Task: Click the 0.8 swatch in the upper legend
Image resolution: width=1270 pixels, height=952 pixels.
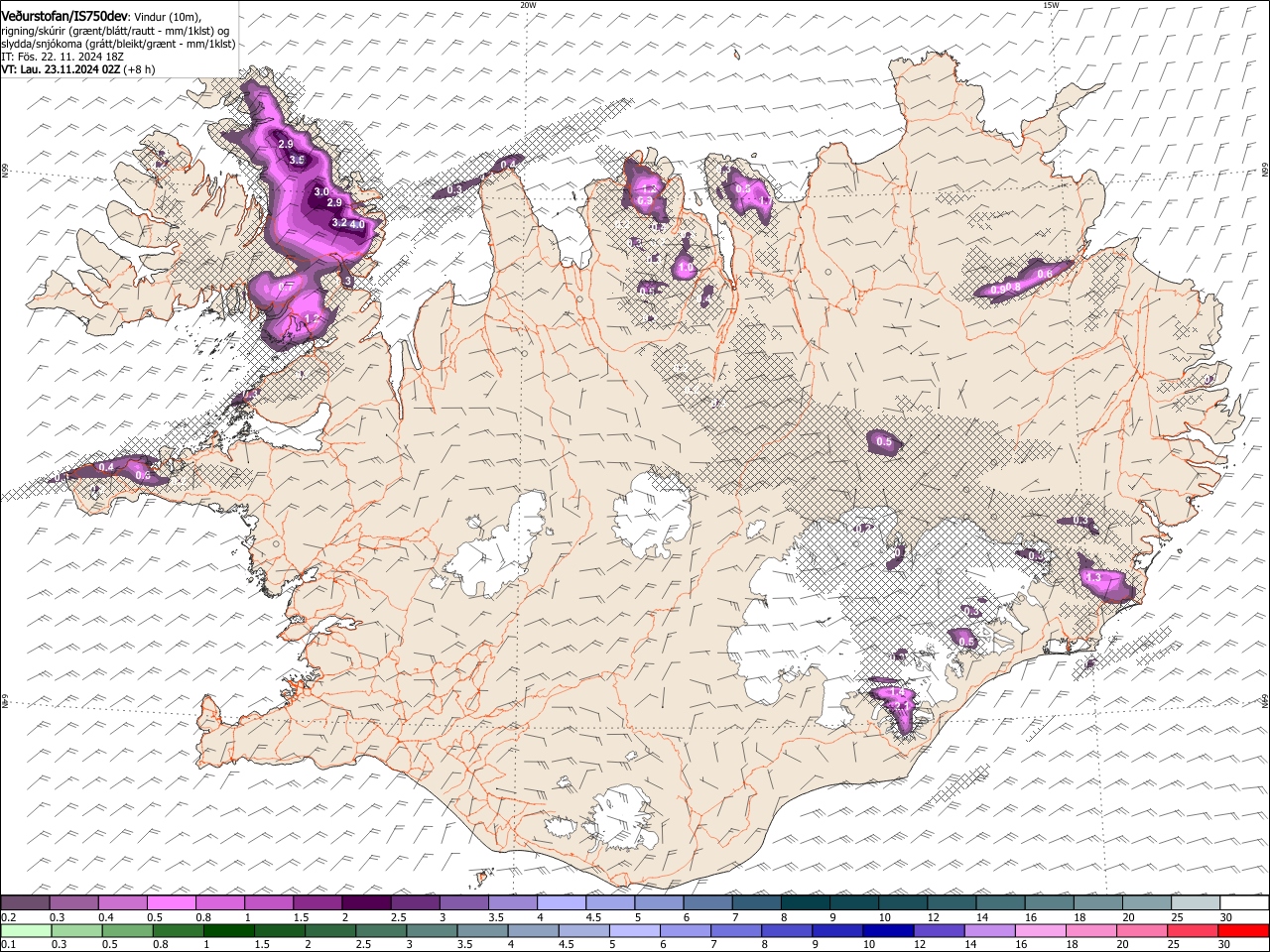Action: click(x=219, y=903)
